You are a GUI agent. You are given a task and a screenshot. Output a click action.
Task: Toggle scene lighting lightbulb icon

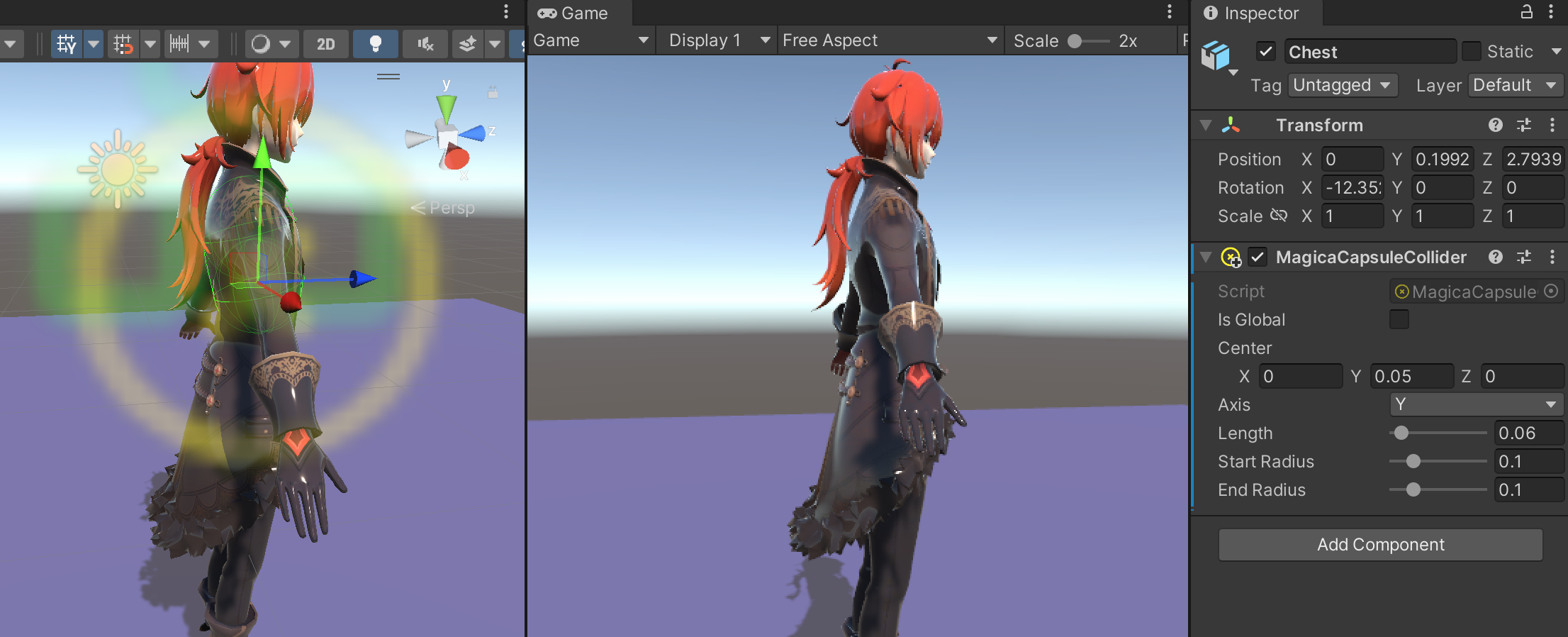pos(376,44)
